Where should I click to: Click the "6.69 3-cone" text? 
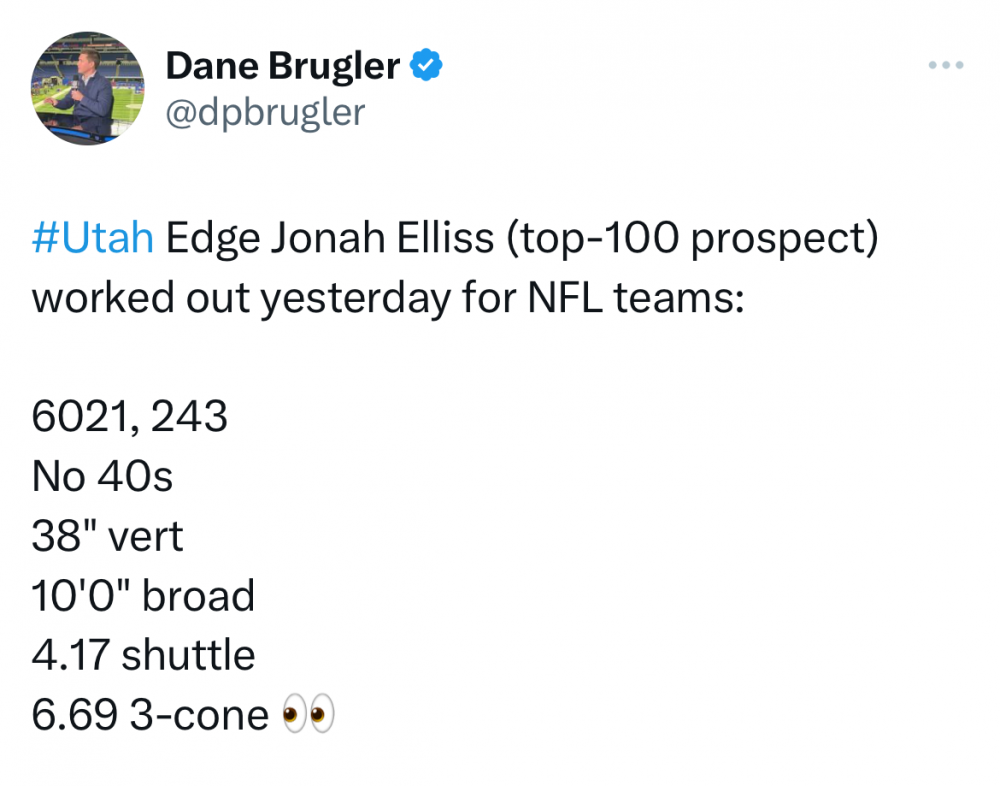150,716
